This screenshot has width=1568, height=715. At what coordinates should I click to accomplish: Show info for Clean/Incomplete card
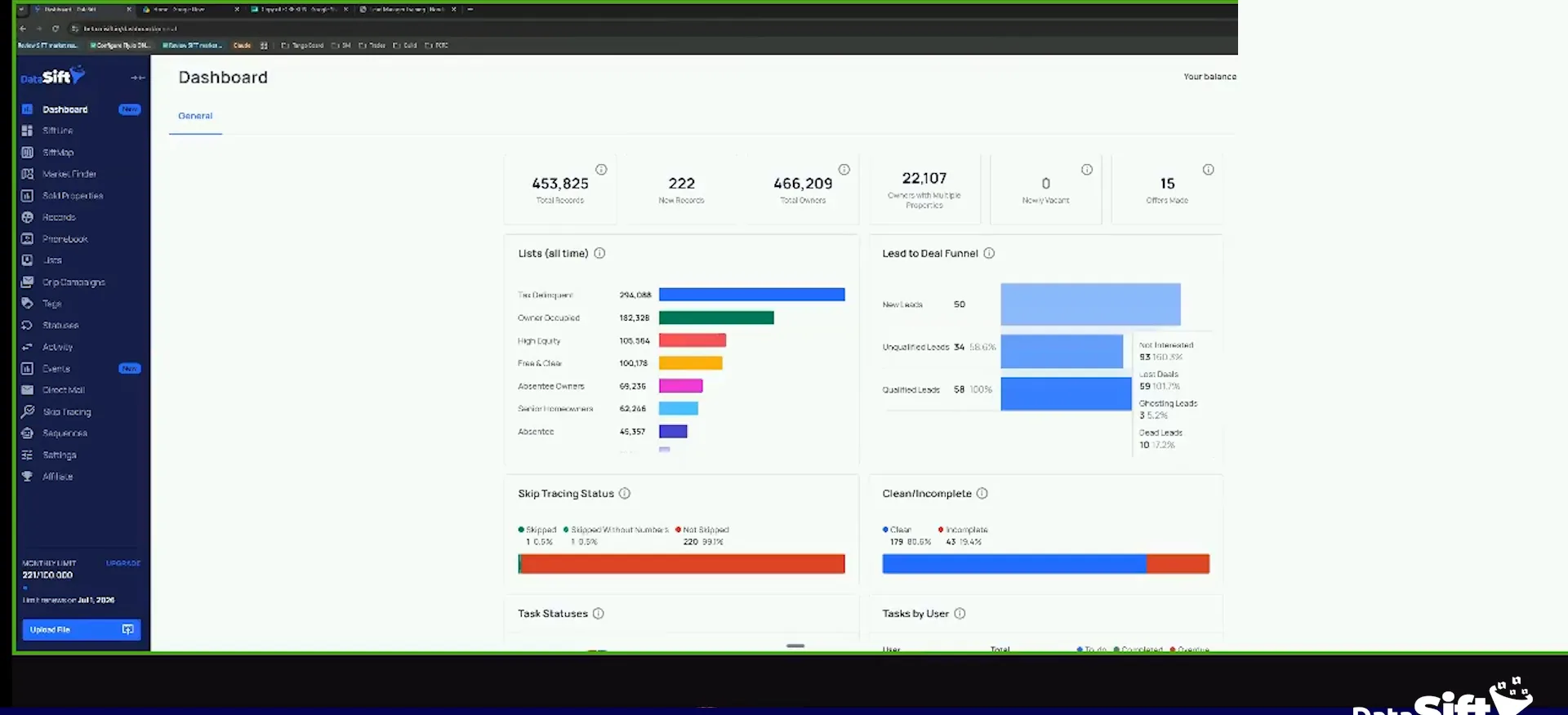(982, 493)
